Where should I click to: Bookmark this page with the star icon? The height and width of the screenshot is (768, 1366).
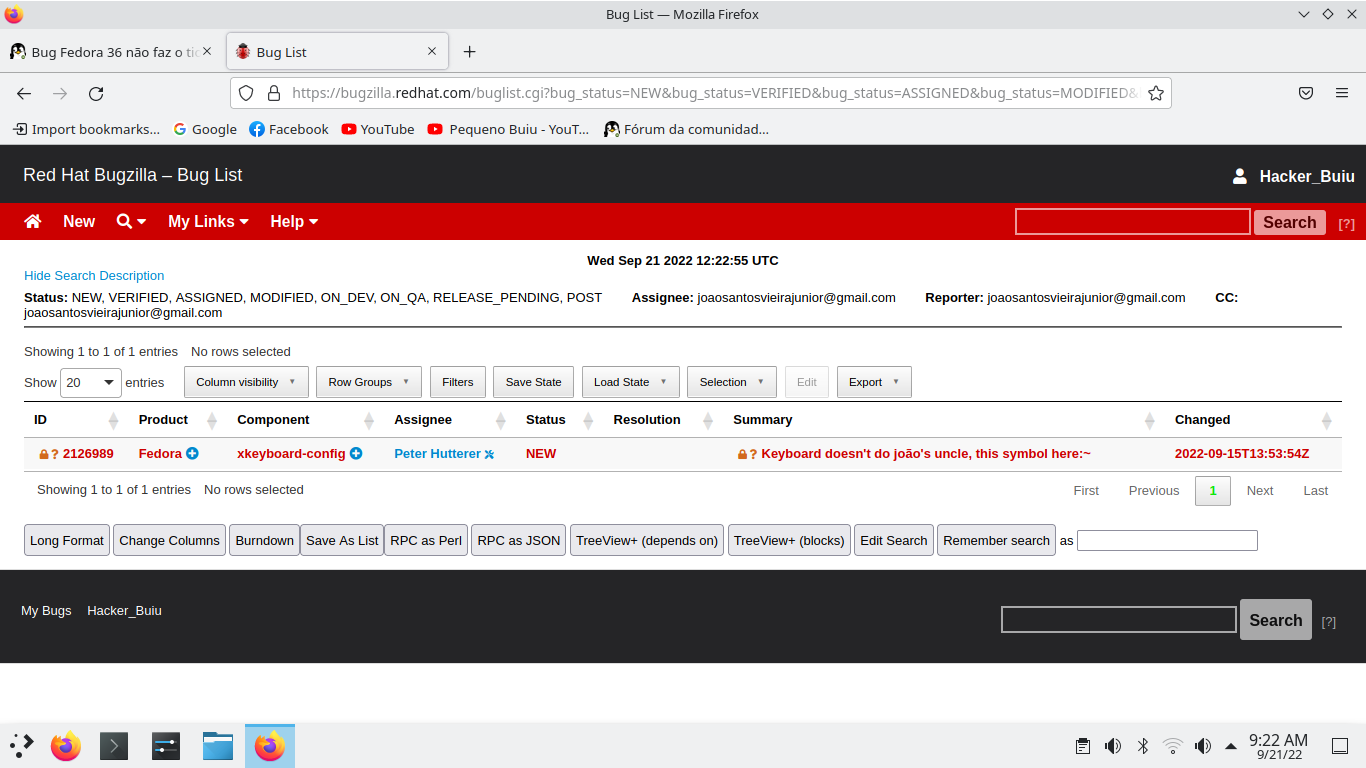pos(1156,93)
